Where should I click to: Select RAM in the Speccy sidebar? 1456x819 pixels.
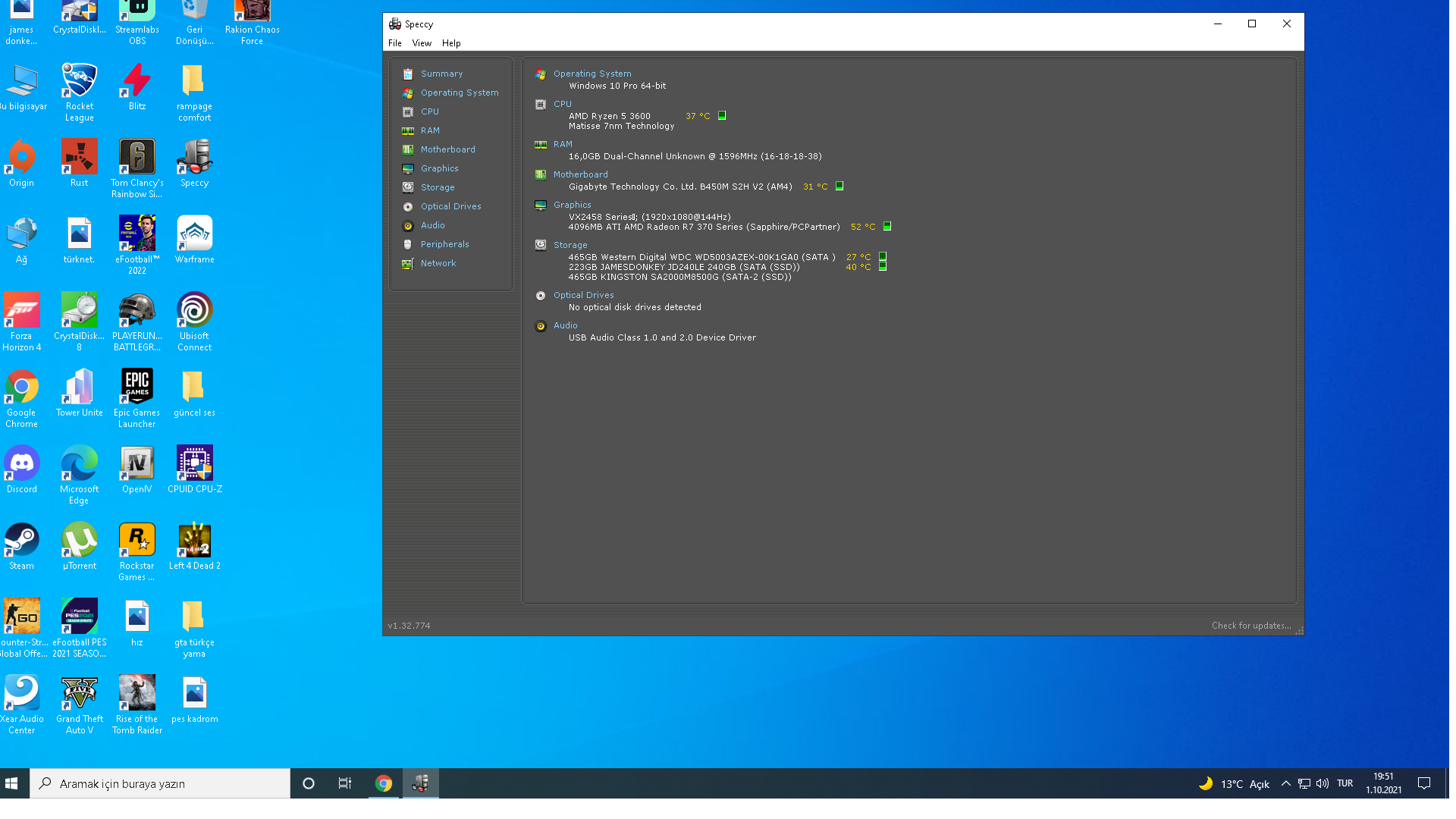[430, 130]
